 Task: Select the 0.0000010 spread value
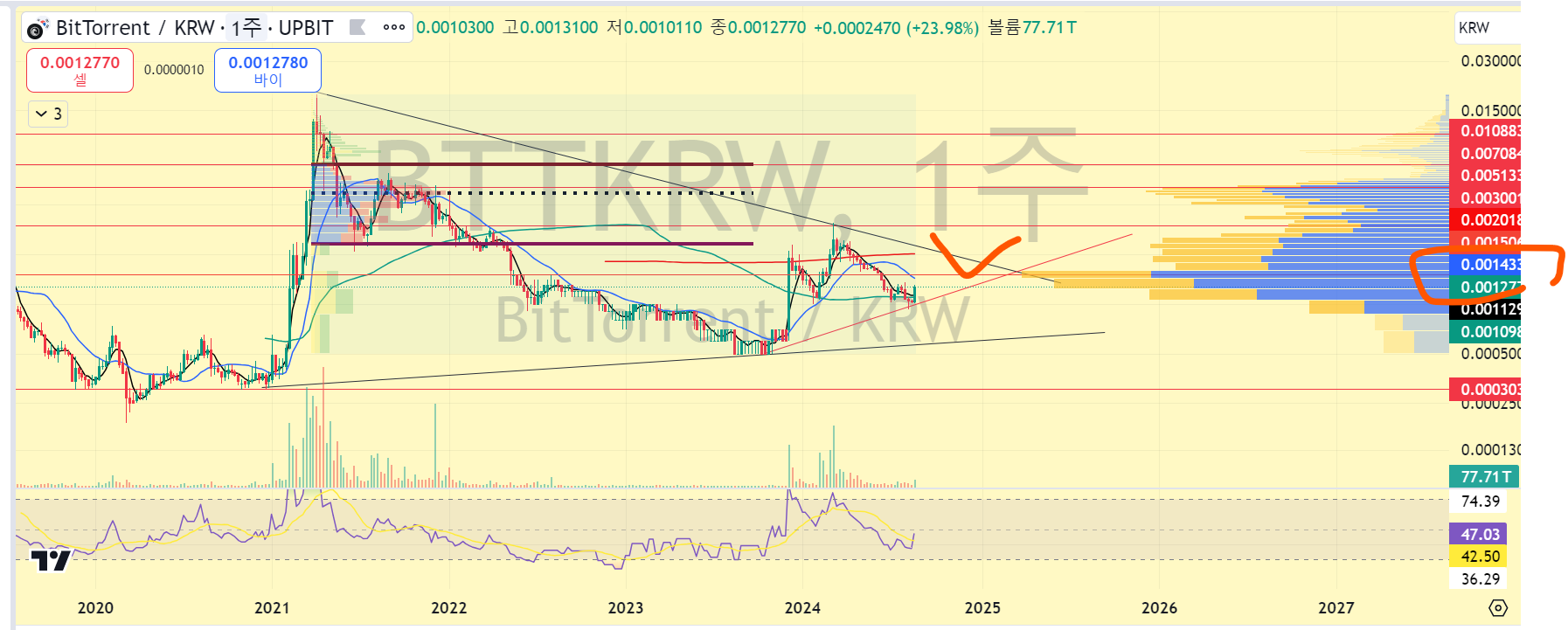click(174, 70)
